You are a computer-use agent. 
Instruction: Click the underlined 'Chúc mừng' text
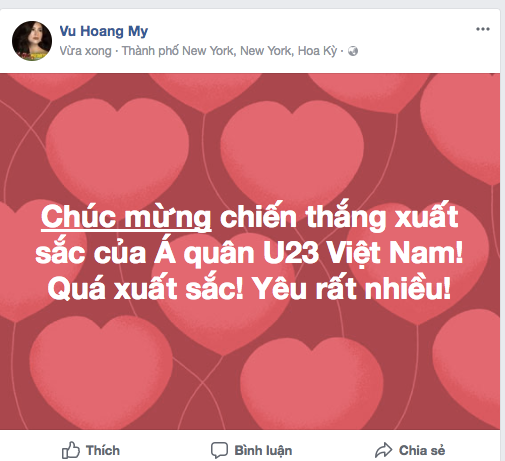click(x=126, y=217)
